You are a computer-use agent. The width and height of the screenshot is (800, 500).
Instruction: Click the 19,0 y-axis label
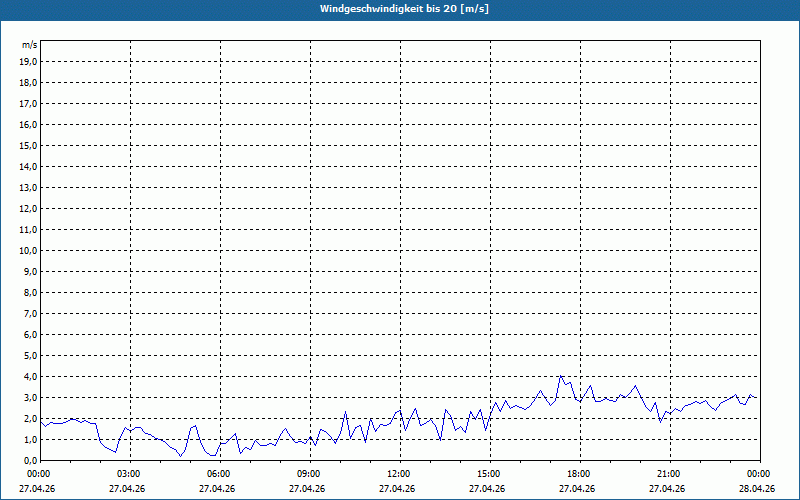pos(30,62)
